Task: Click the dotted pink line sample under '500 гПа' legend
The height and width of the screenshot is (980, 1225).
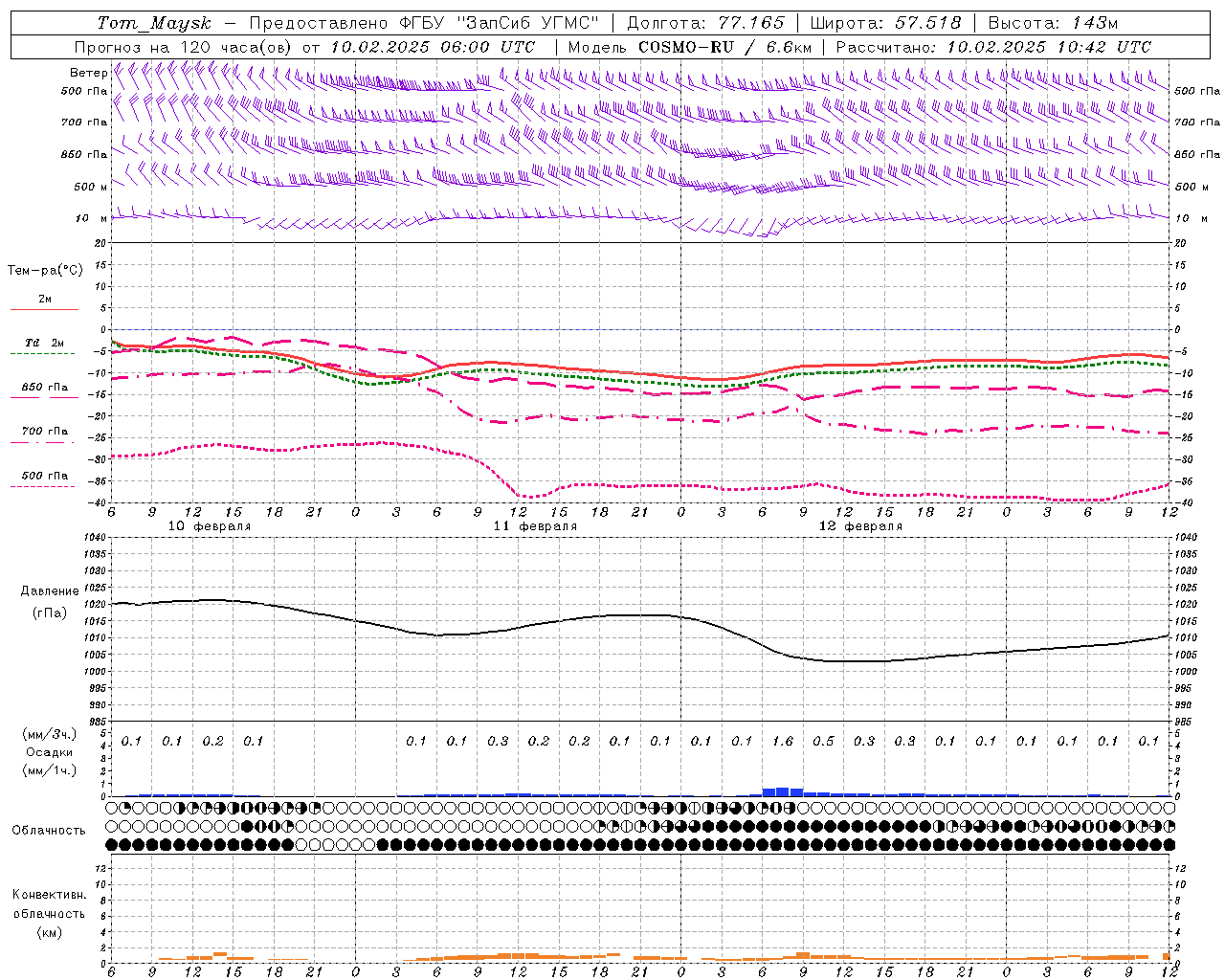Action: [44, 487]
